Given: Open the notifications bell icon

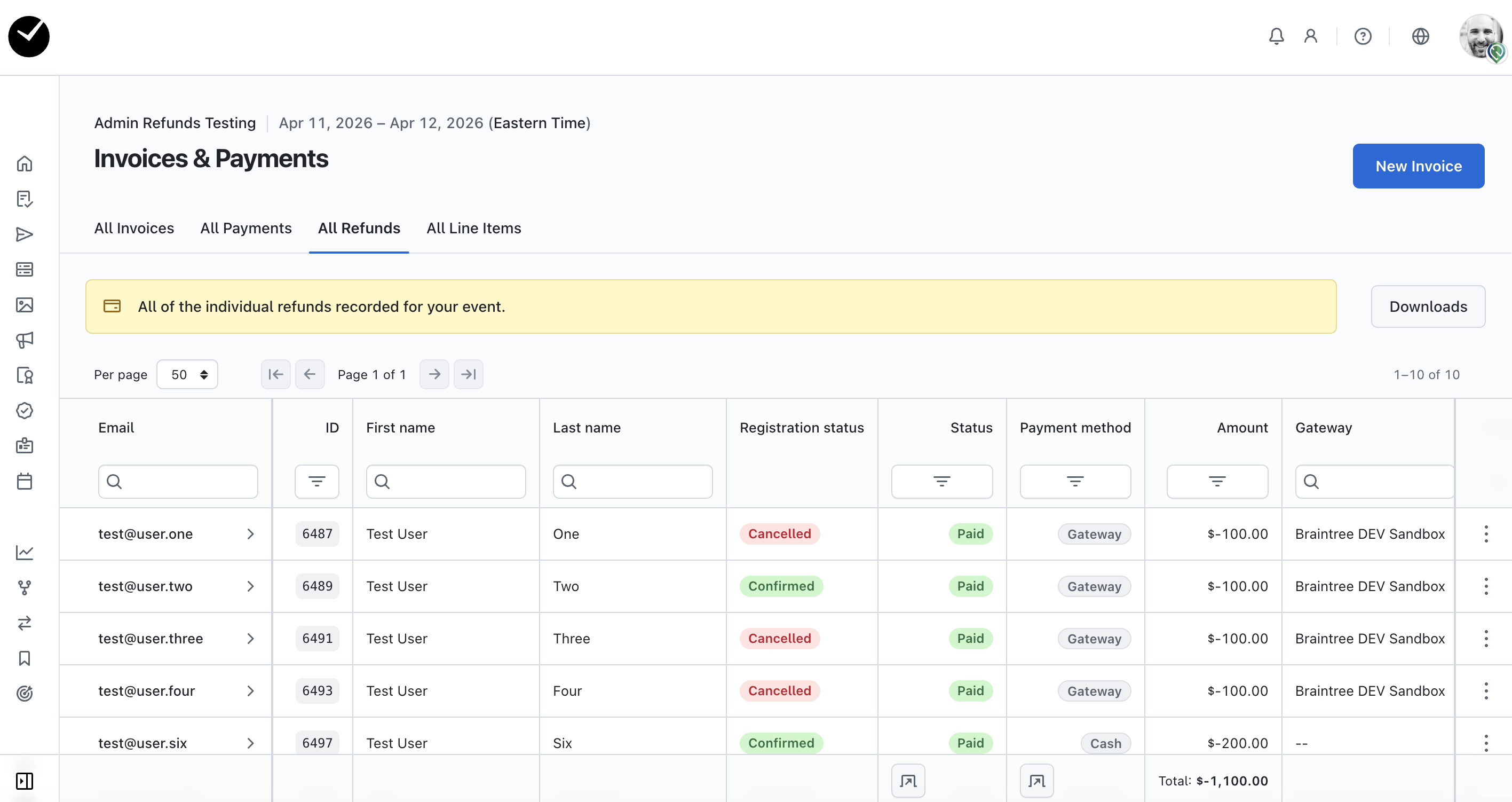Looking at the screenshot, I should click(1276, 36).
